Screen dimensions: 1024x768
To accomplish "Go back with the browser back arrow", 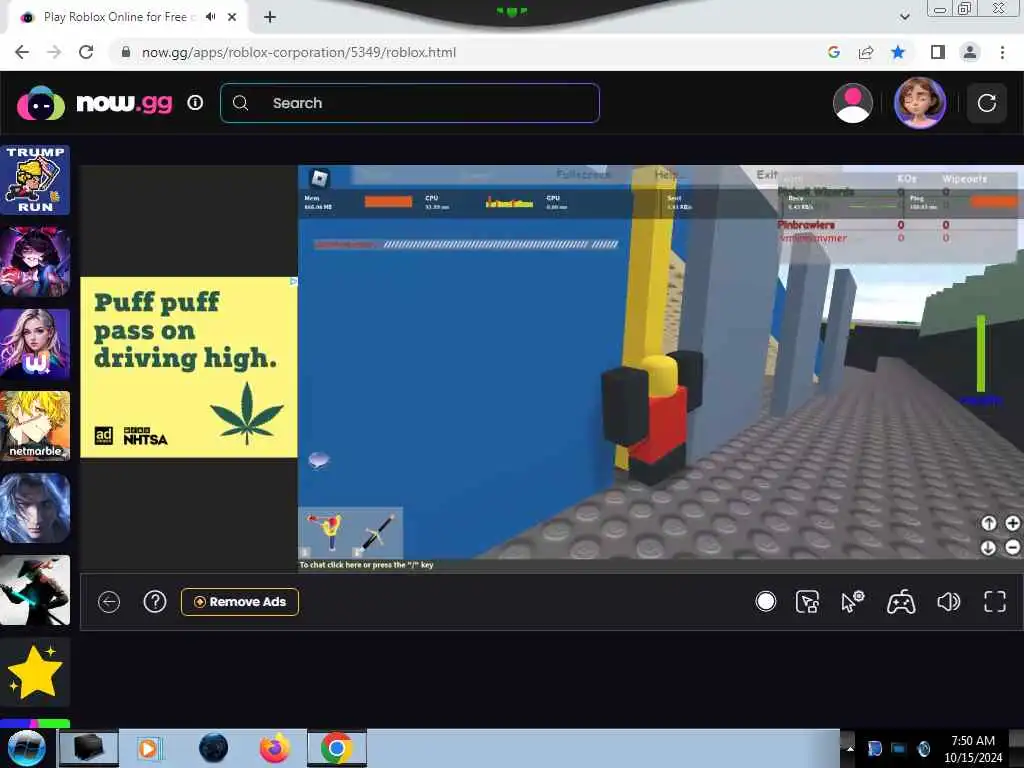I will (x=22, y=52).
